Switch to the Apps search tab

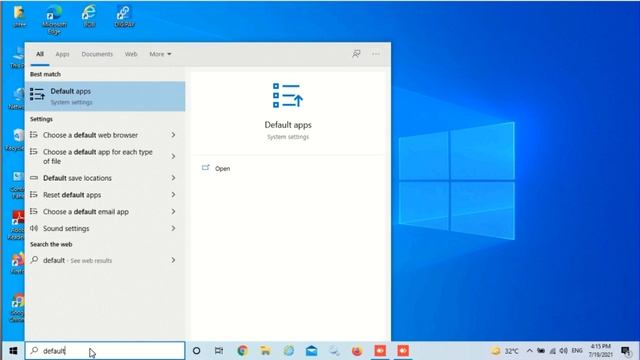click(62, 54)
